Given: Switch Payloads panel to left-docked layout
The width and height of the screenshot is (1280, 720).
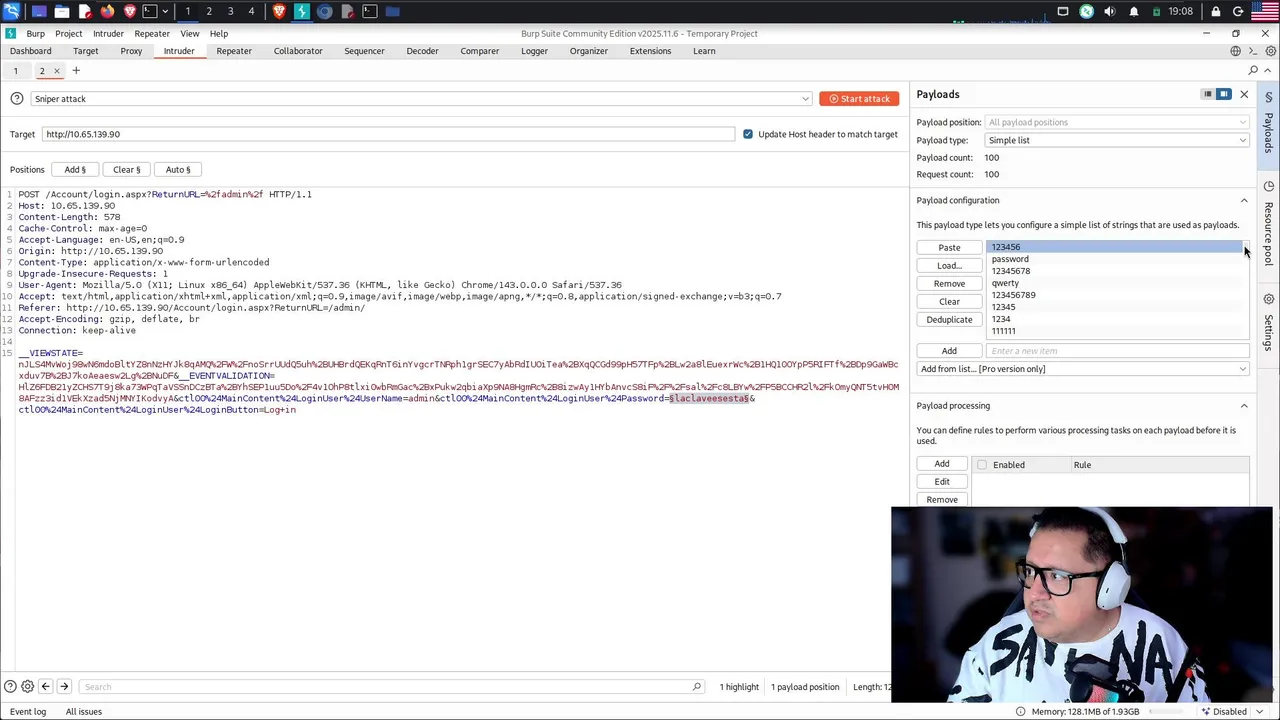Looking at the screenshot, I should 1208,94.
